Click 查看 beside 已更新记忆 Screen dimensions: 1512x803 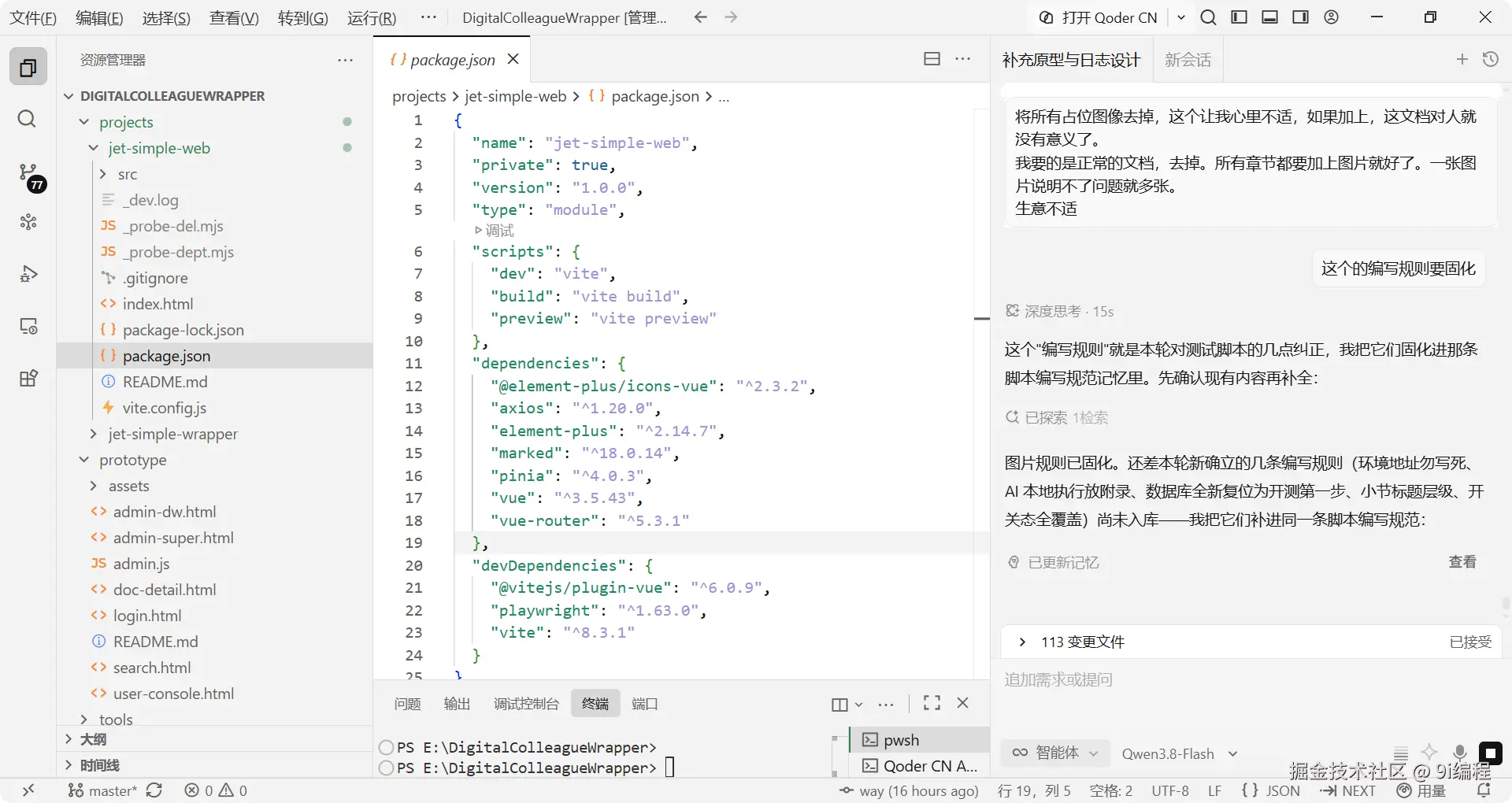click(x=1462, y=562)
